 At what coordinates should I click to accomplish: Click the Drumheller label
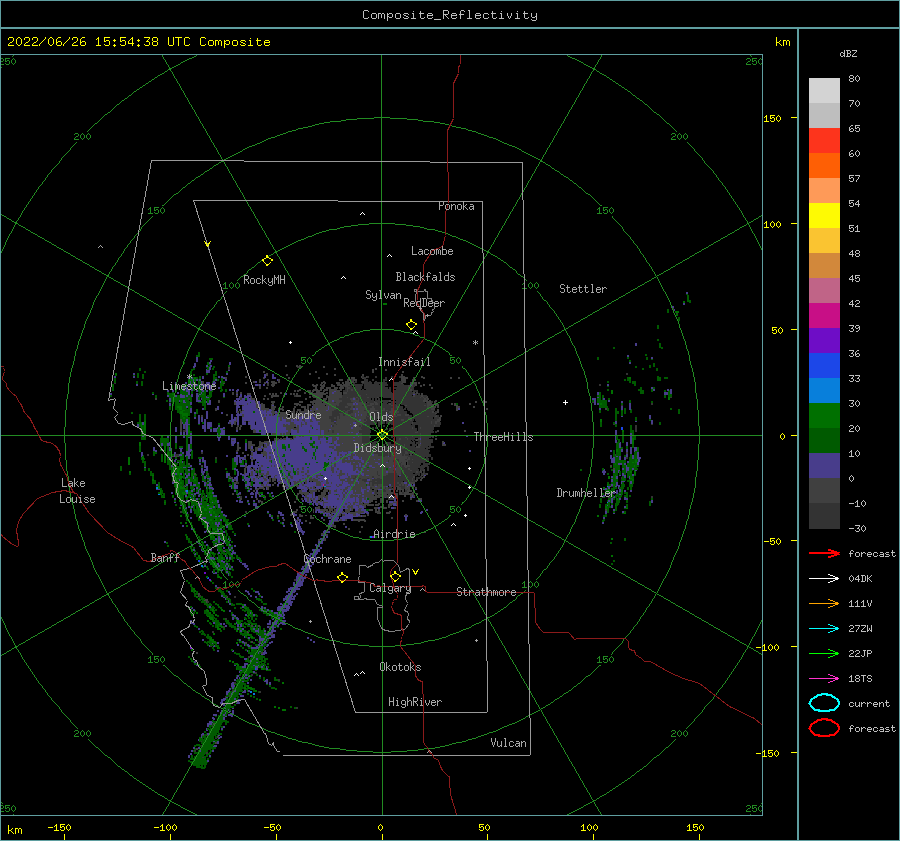pos(587,493)
